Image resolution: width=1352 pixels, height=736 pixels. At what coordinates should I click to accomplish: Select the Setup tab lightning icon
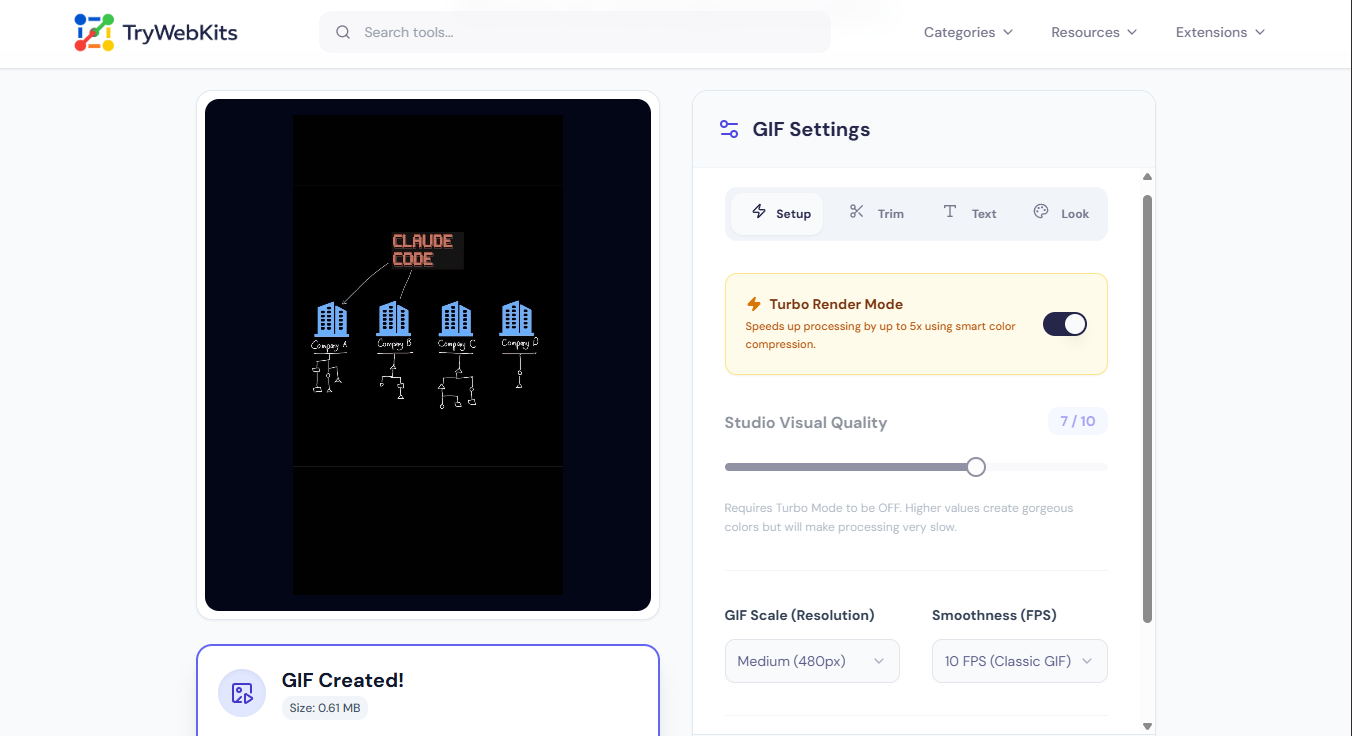click(761, 211)
